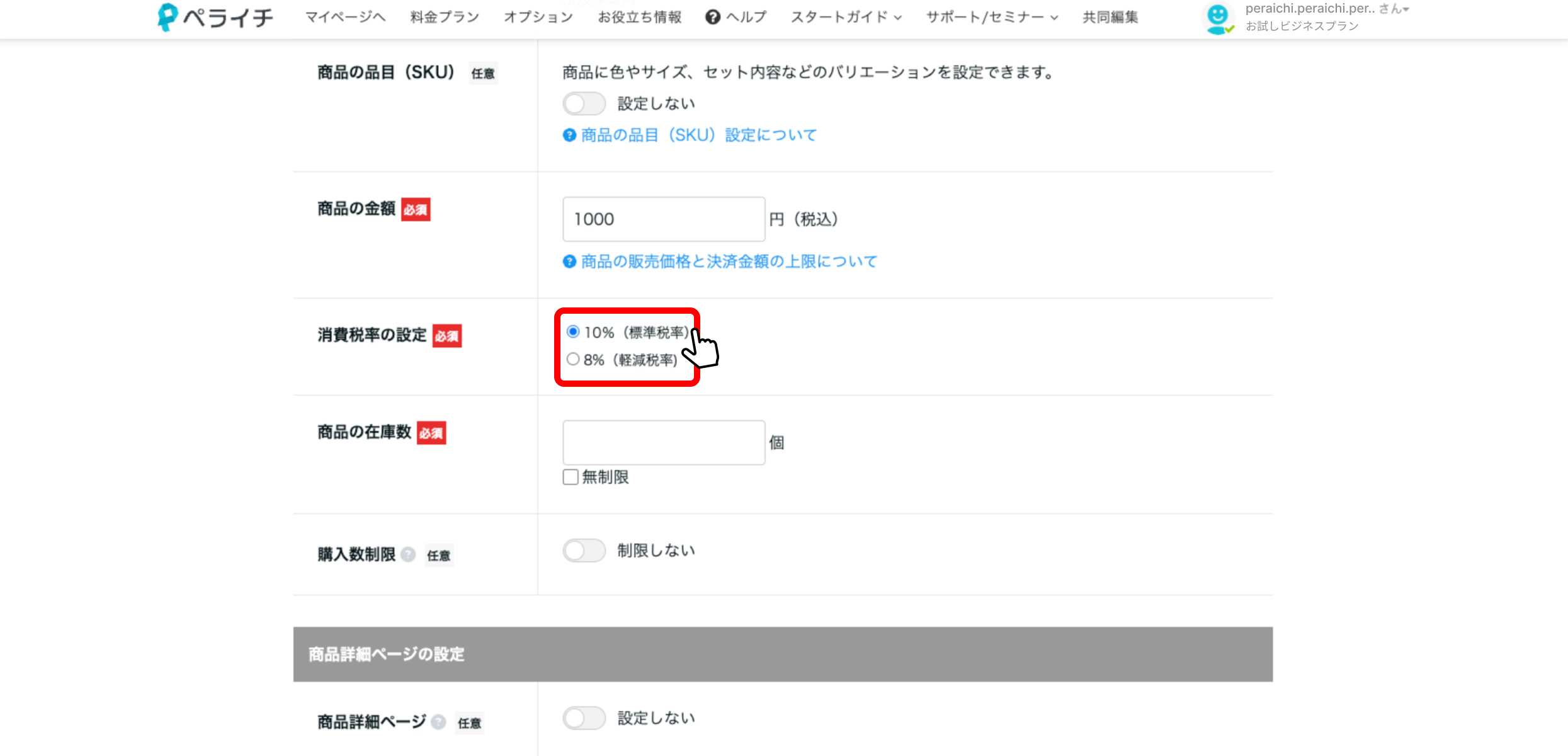Open 商品の品目（SKU）設定について link

[x=698, y=135]
